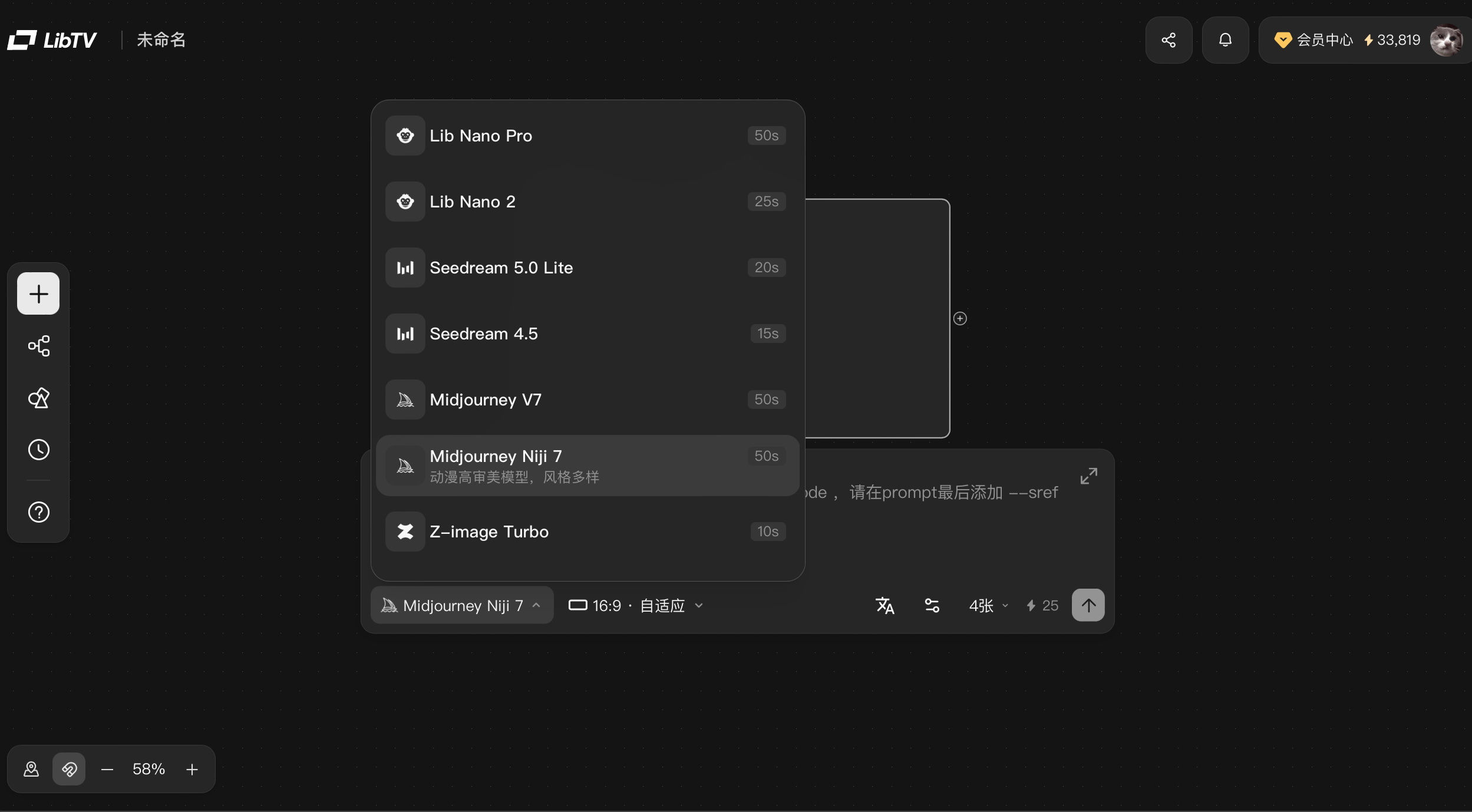Open the cat profile avatar
The height and width of the screenshot is (812, 1472).
pos(1446,40)
